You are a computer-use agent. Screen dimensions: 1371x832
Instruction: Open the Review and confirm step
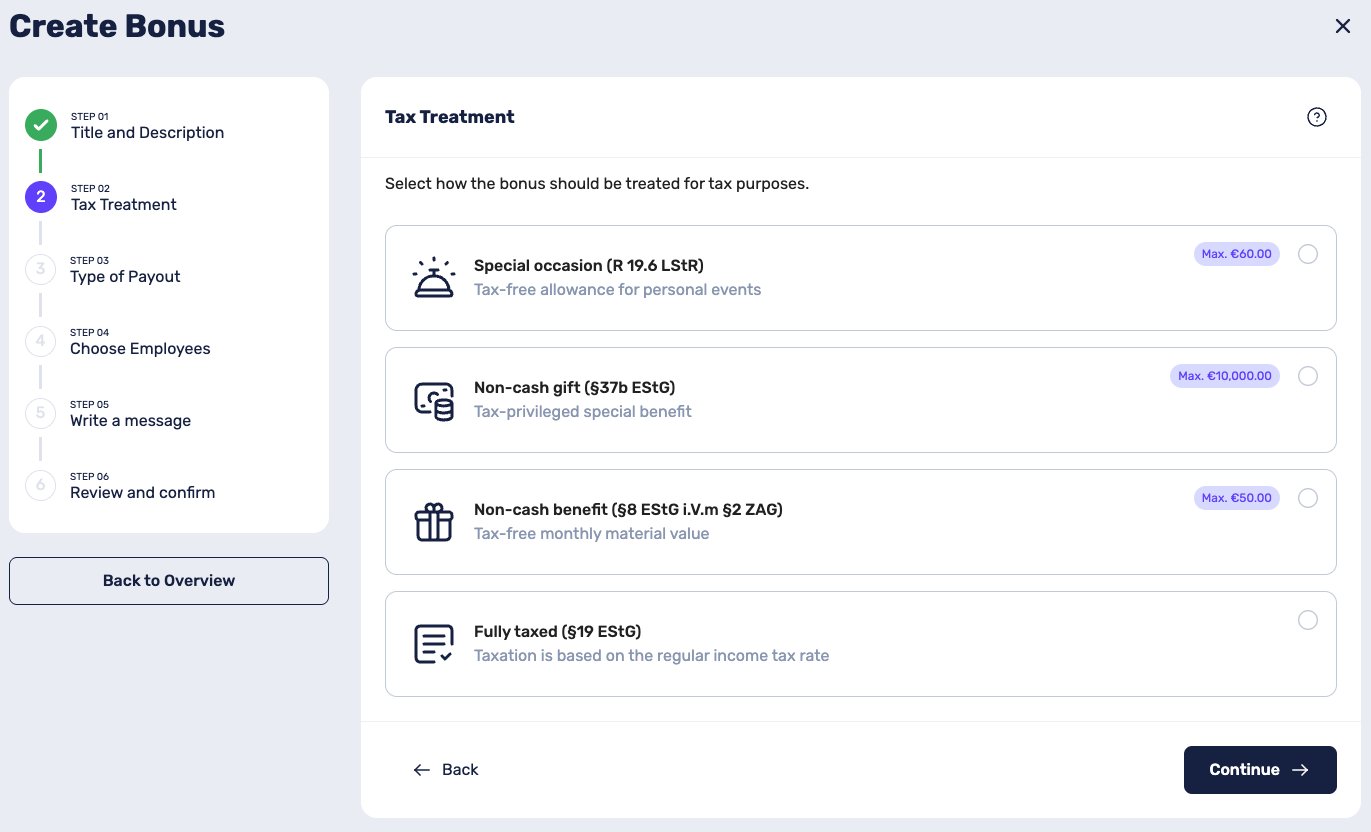142,492
